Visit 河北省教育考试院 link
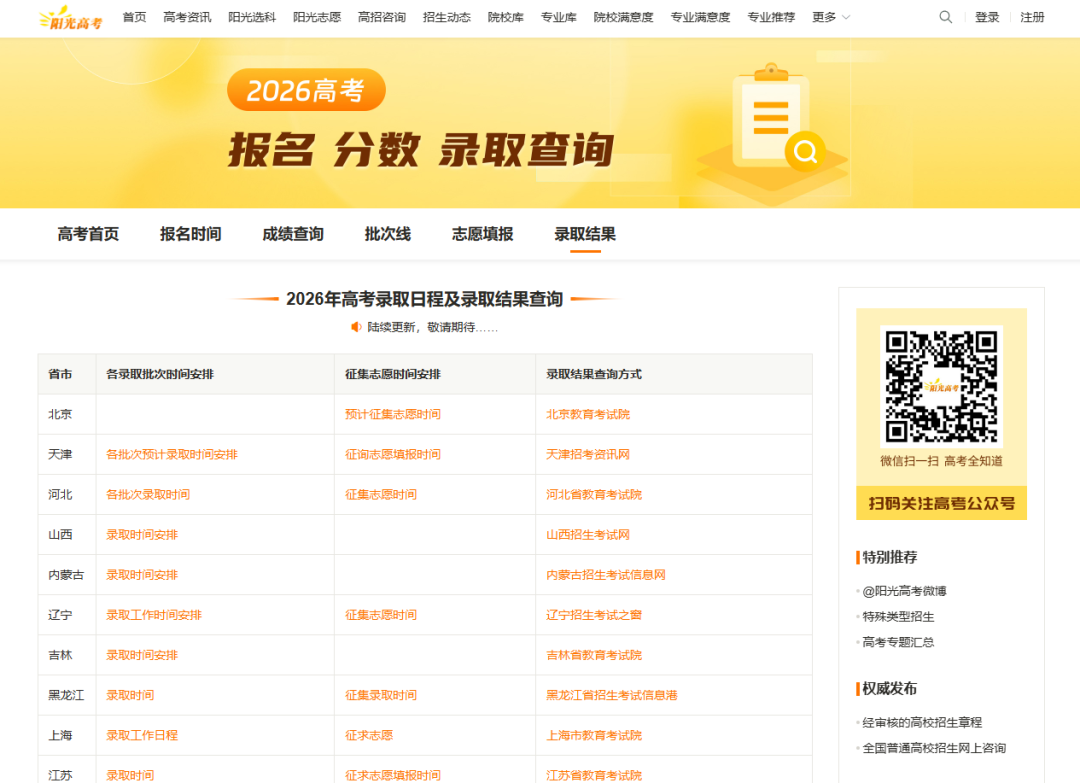This screenshot has width=1080, height=783. [x=594, y=494]
